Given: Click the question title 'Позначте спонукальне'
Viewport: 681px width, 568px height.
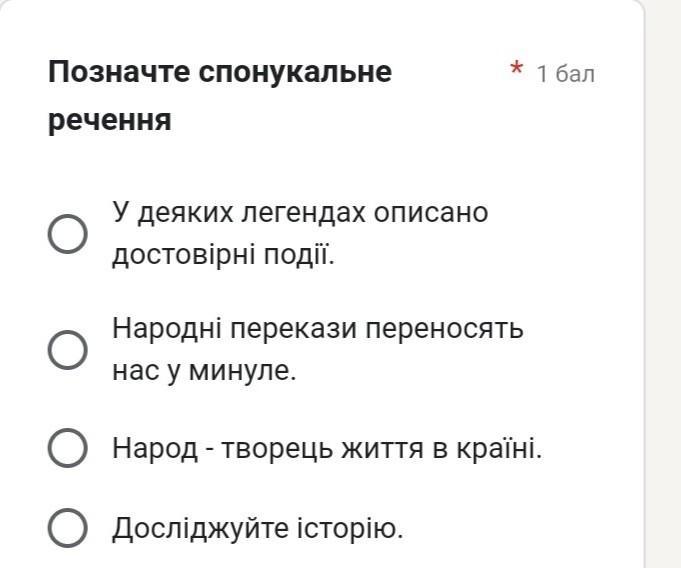Looking at the screenshot, I should (220, 72).
